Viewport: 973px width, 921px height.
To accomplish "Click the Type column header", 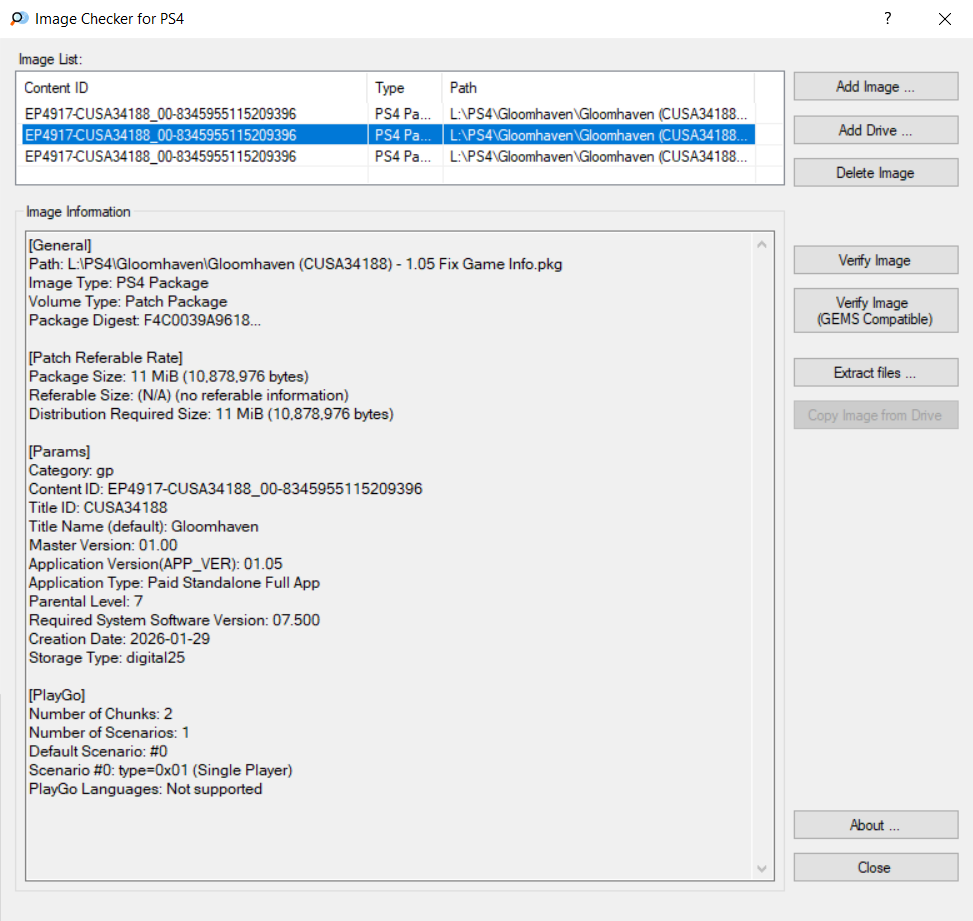I will pos(405,88).
